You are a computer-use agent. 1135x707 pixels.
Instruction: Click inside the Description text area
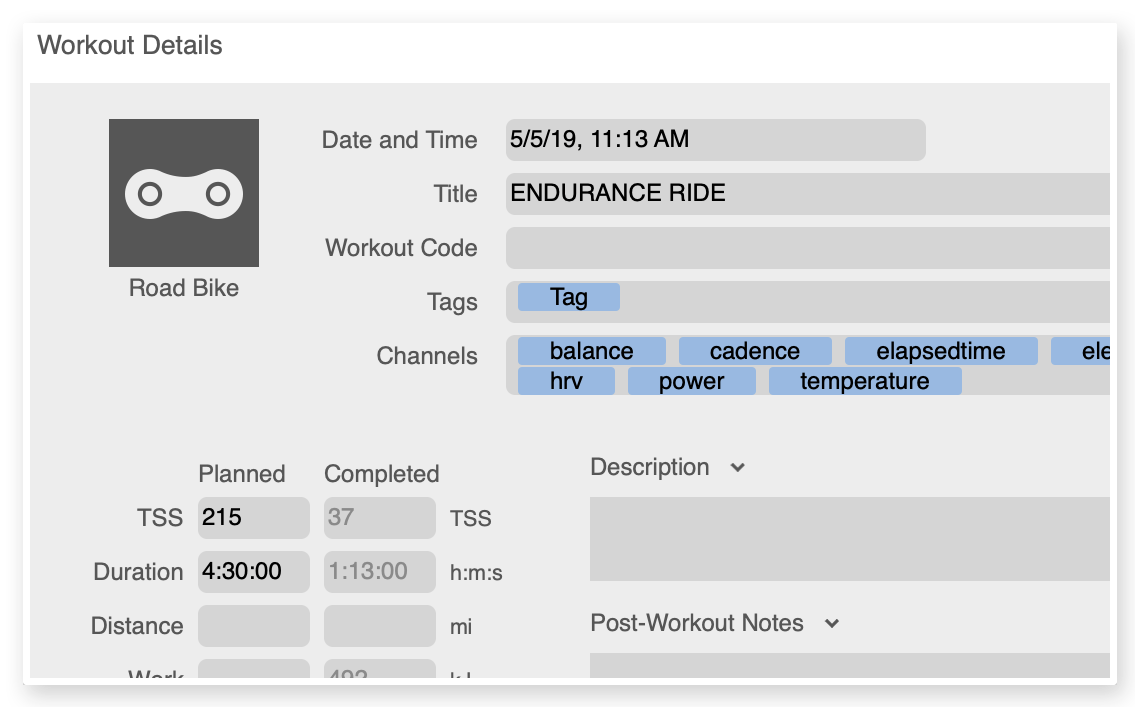[850, 538]
